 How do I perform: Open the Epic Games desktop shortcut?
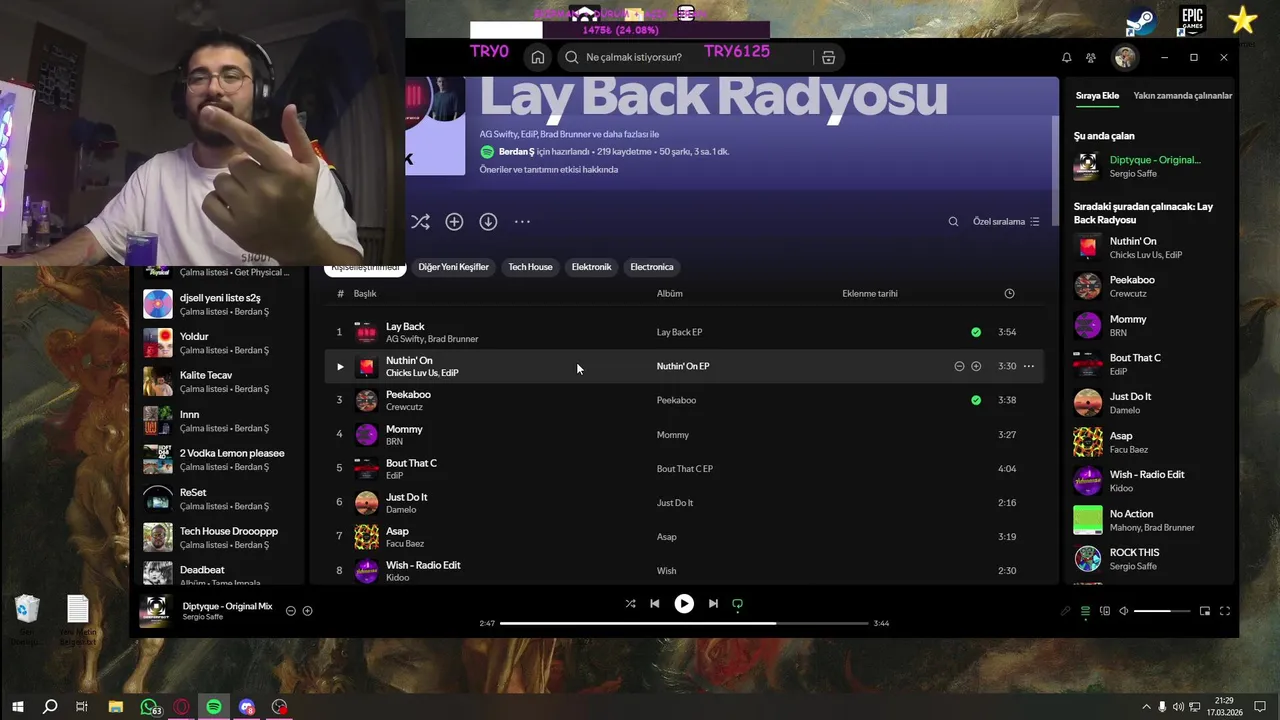1191,22
